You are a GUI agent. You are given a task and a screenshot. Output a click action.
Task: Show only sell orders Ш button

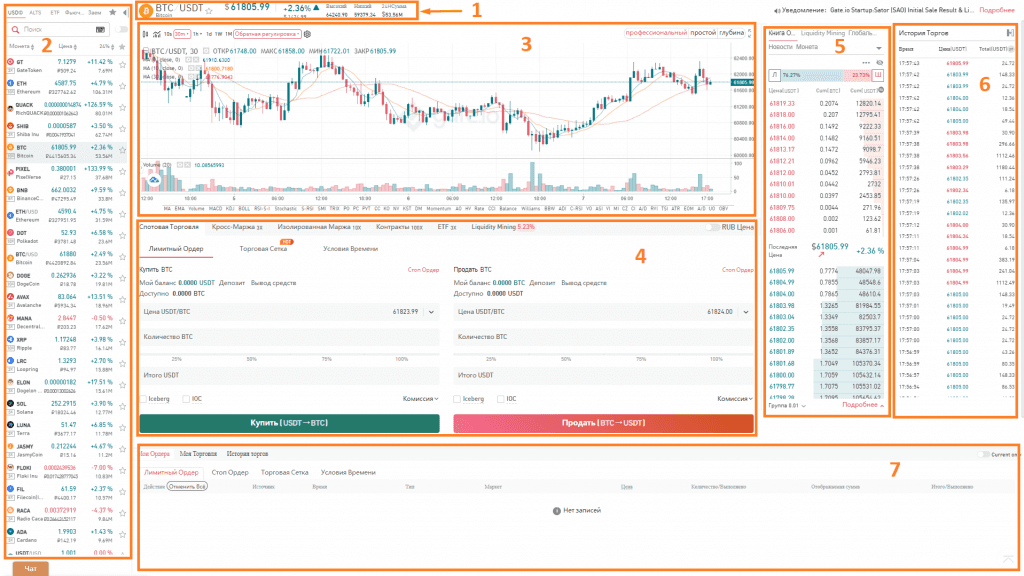[878, 75]
